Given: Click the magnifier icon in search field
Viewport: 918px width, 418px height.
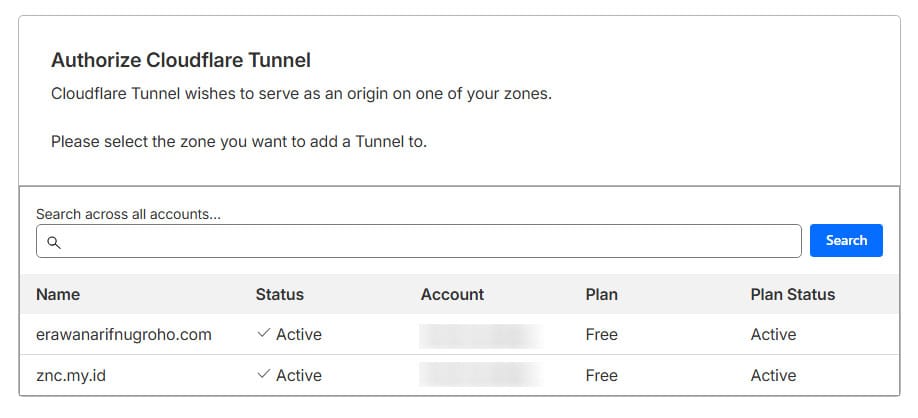Looking at the screenshot, I should coord(54,242).
